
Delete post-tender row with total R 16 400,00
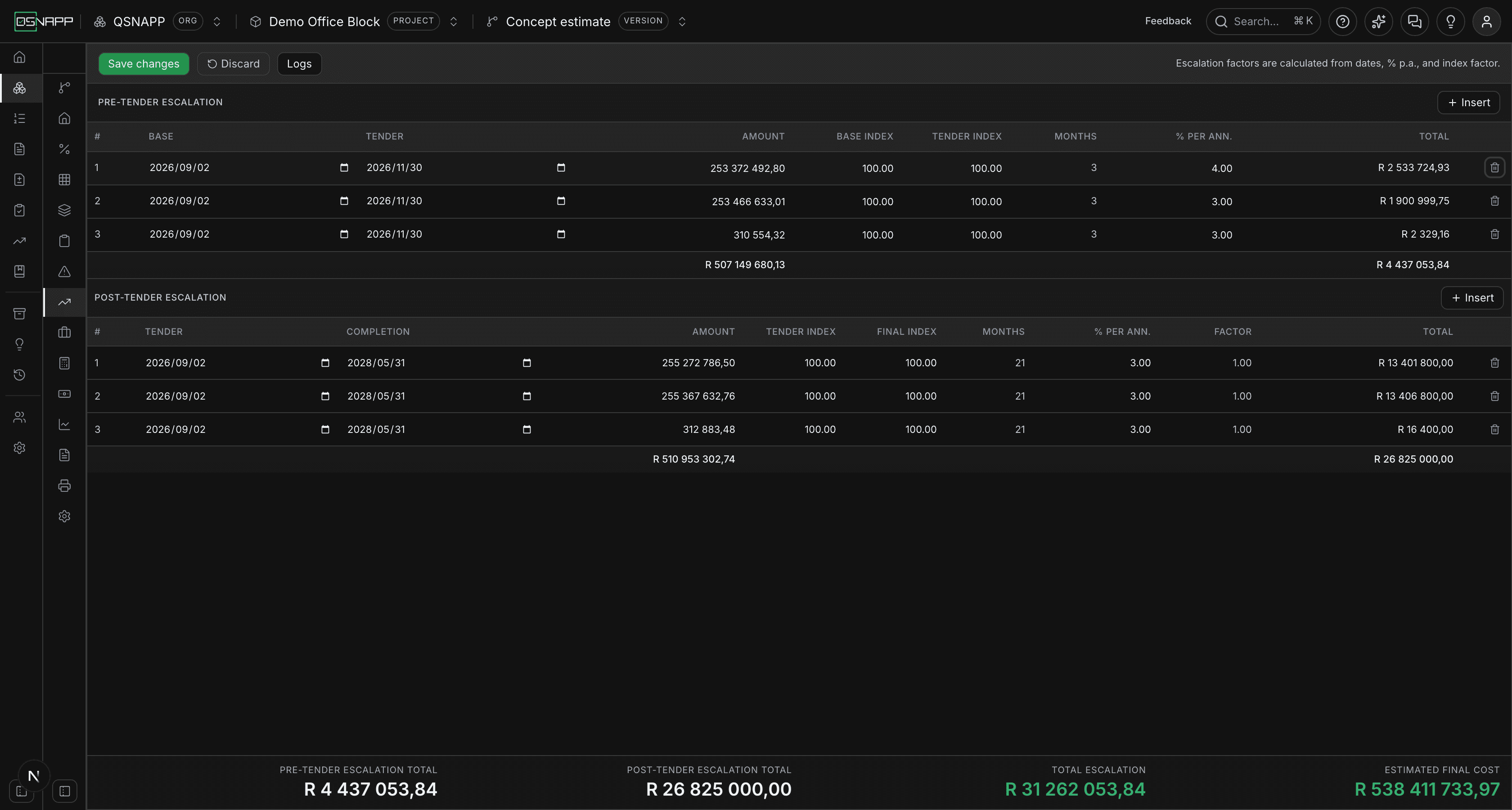pyautogui.click(x=1494, y=430)
